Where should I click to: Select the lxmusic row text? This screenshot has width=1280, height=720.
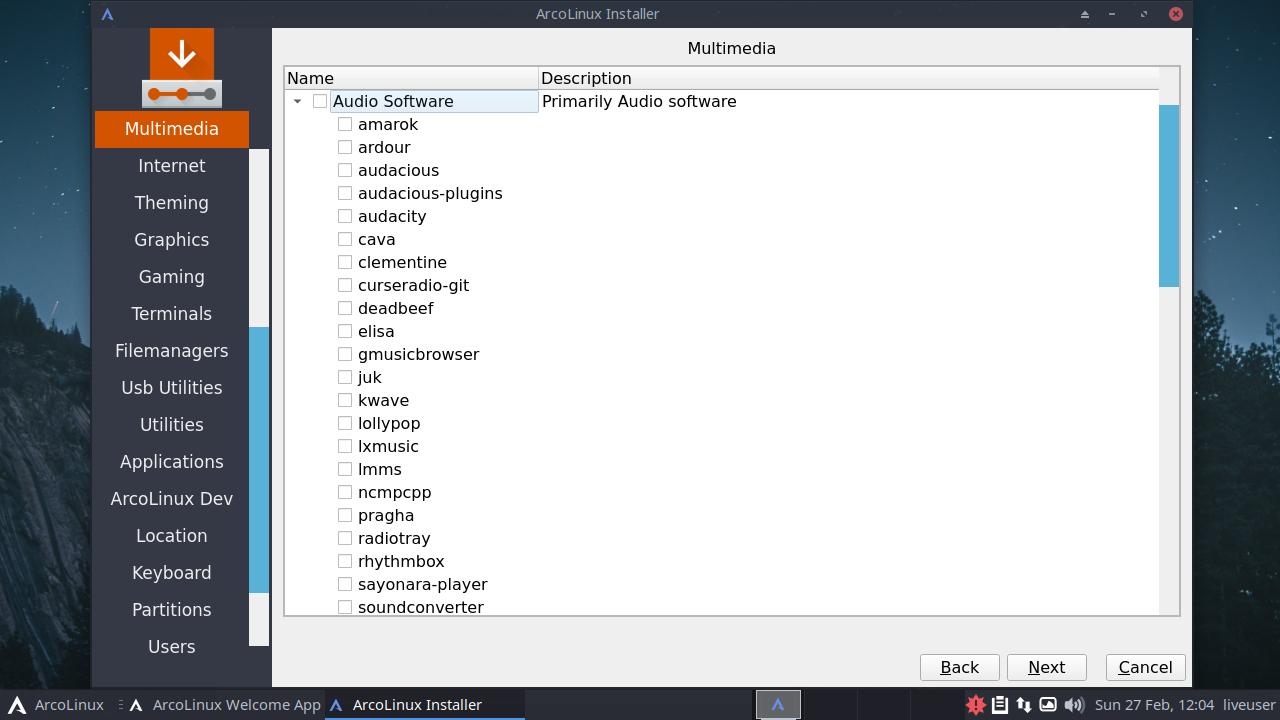(388, 446)
